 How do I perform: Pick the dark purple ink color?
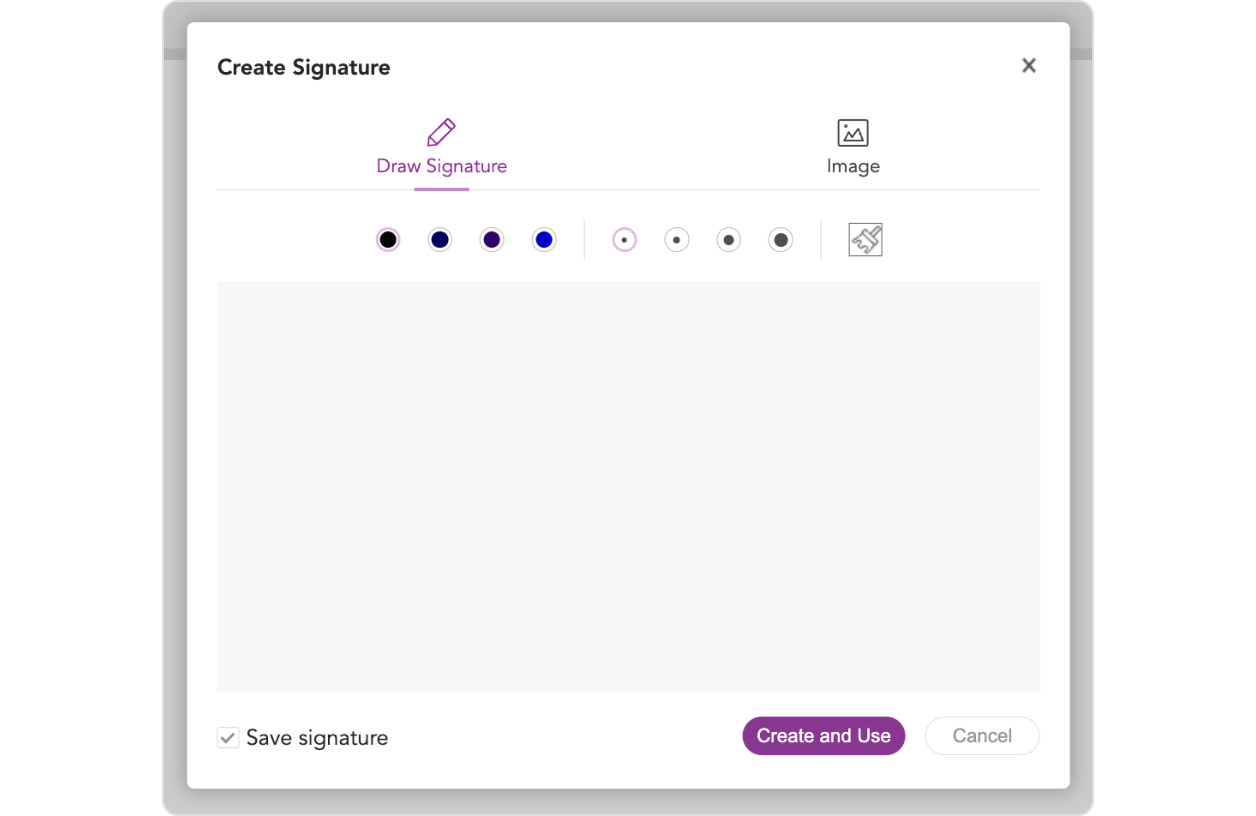[x=491, y=240]
